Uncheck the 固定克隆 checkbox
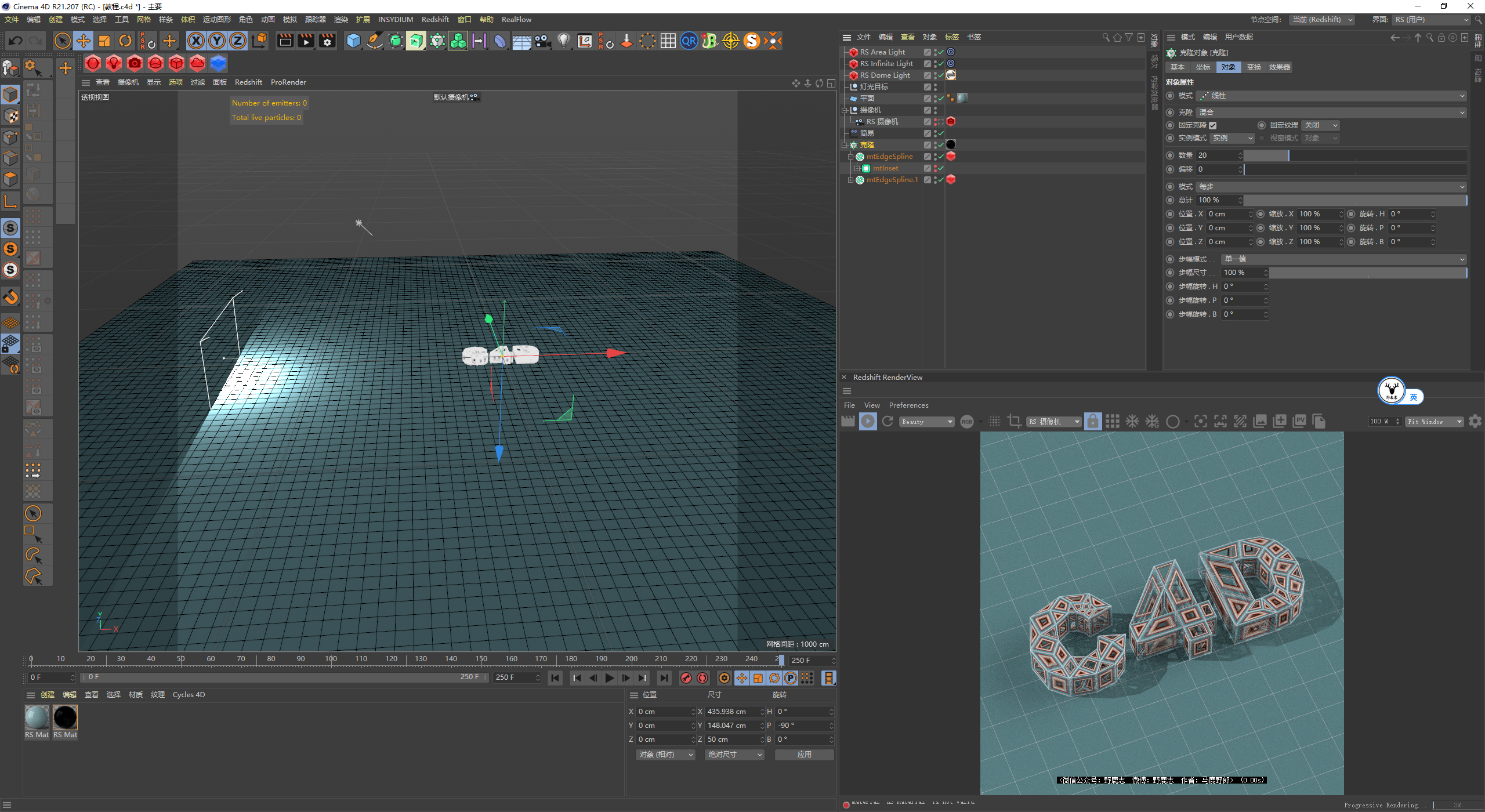The width and height of the screenshot is (1485, 812). coord(1212,125)
